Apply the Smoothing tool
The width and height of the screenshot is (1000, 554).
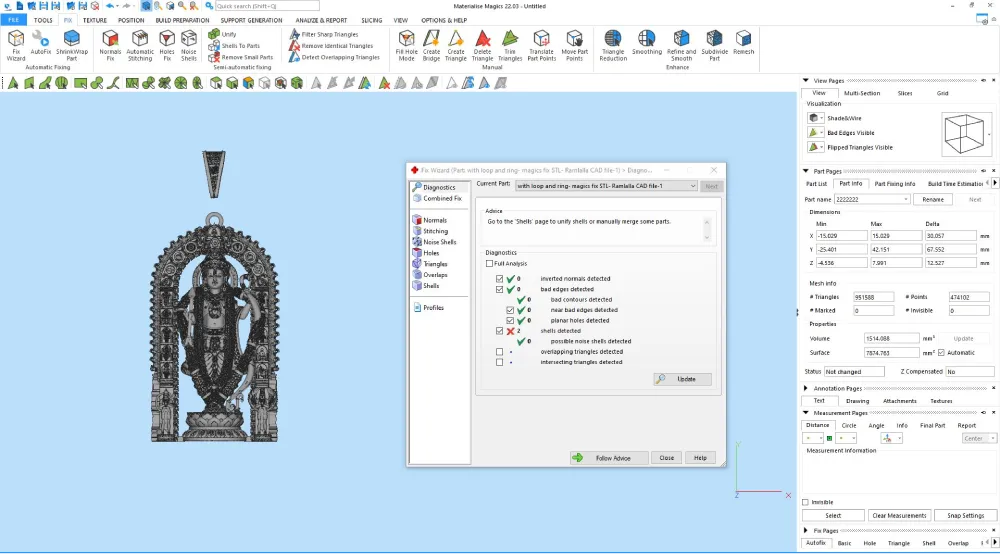coord(647,42)
